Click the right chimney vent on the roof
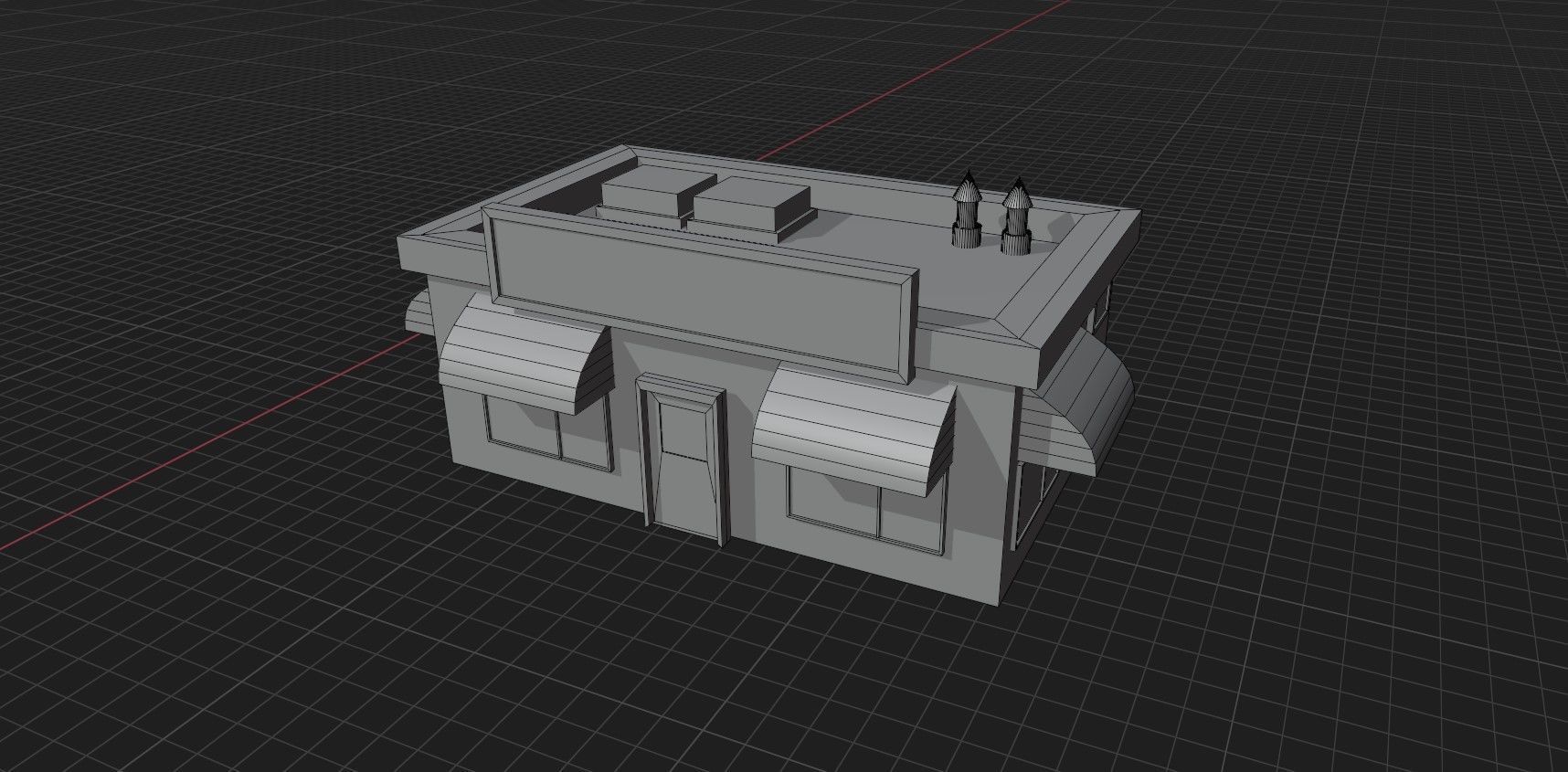Image resolution: width=1568 pixels, height=772 pixels. click(1016, 217)
